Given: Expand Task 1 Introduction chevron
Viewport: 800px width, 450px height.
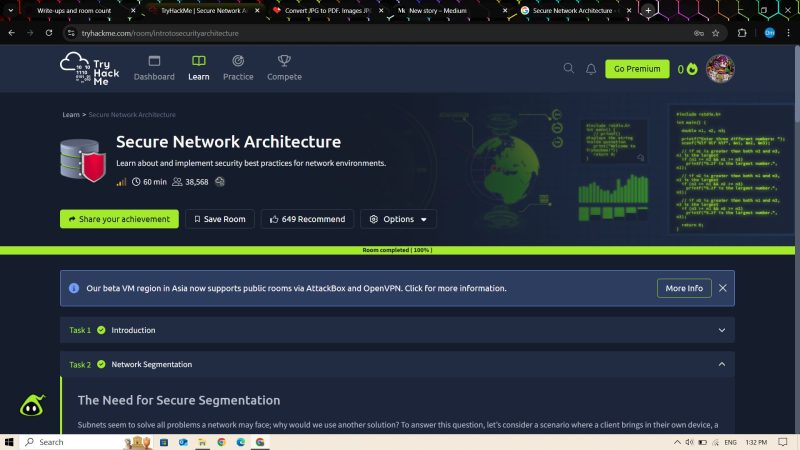Looking at the screenshot, I should (721, 330).
